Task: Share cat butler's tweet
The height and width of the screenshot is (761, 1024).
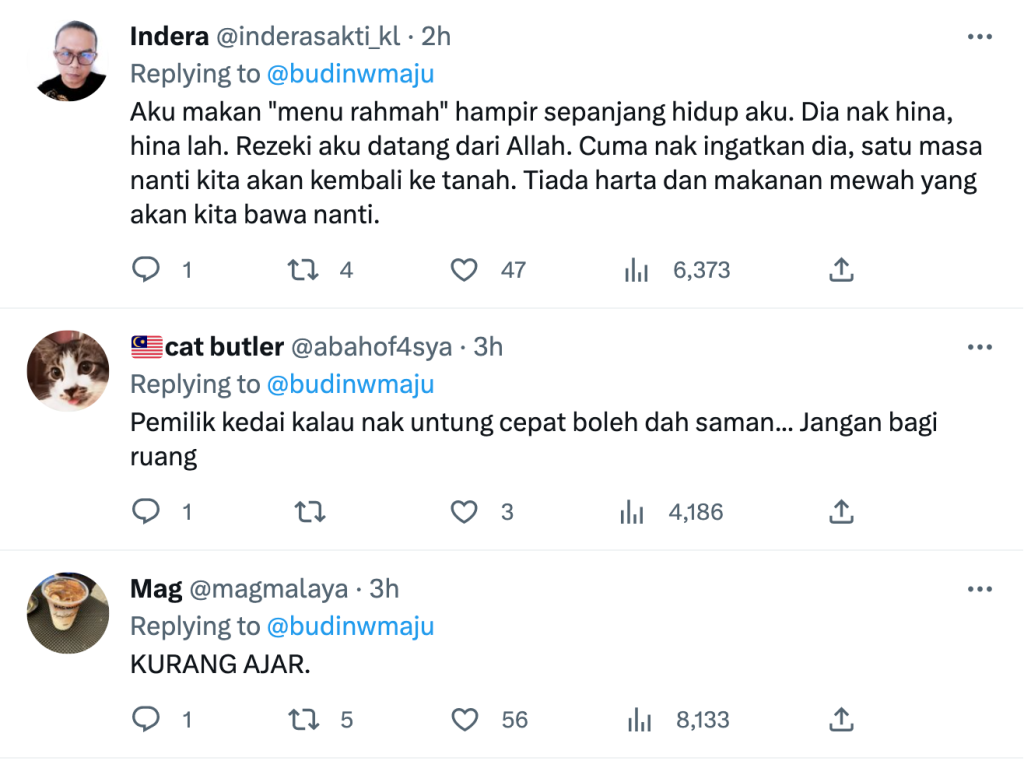Action: (841, 511)
